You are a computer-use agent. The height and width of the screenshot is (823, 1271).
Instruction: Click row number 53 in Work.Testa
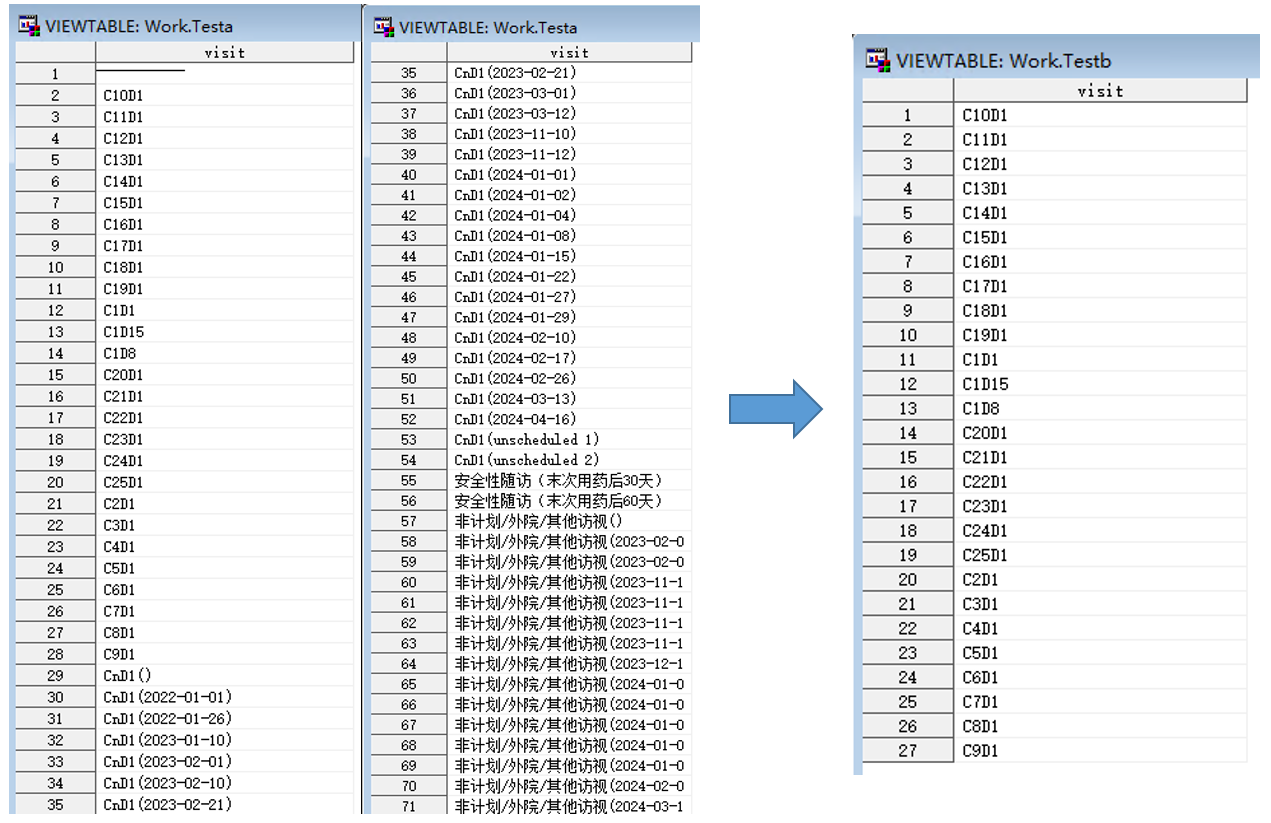(408, 440)
